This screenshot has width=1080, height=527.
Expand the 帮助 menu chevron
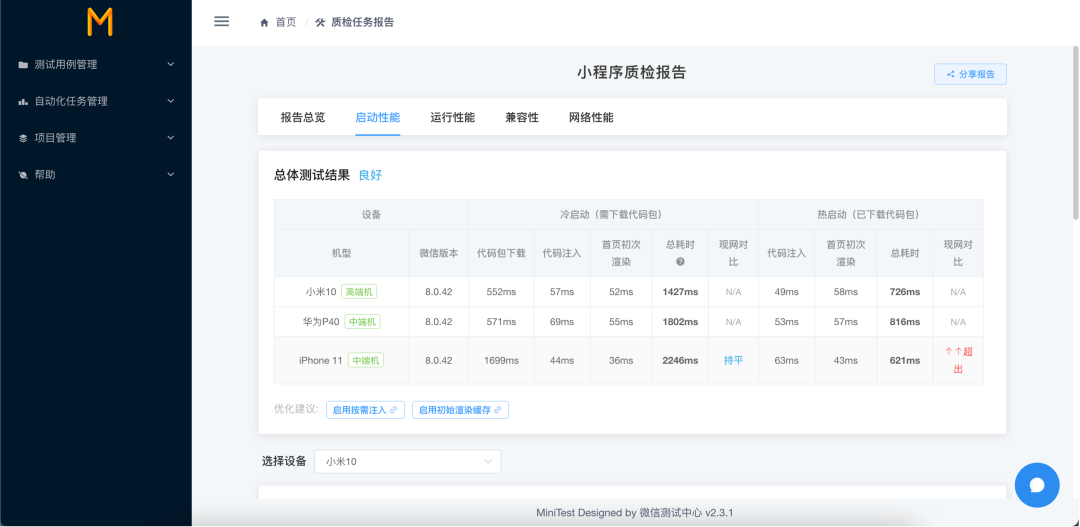tap(171, 175)
